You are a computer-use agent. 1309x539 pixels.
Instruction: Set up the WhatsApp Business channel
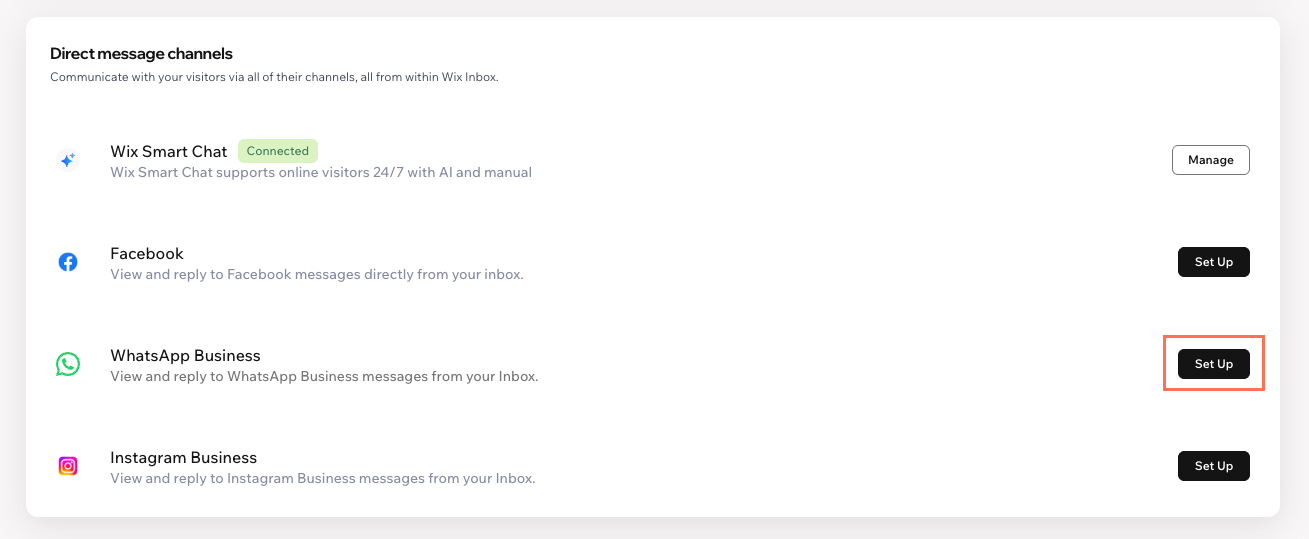click(1214, 364)
